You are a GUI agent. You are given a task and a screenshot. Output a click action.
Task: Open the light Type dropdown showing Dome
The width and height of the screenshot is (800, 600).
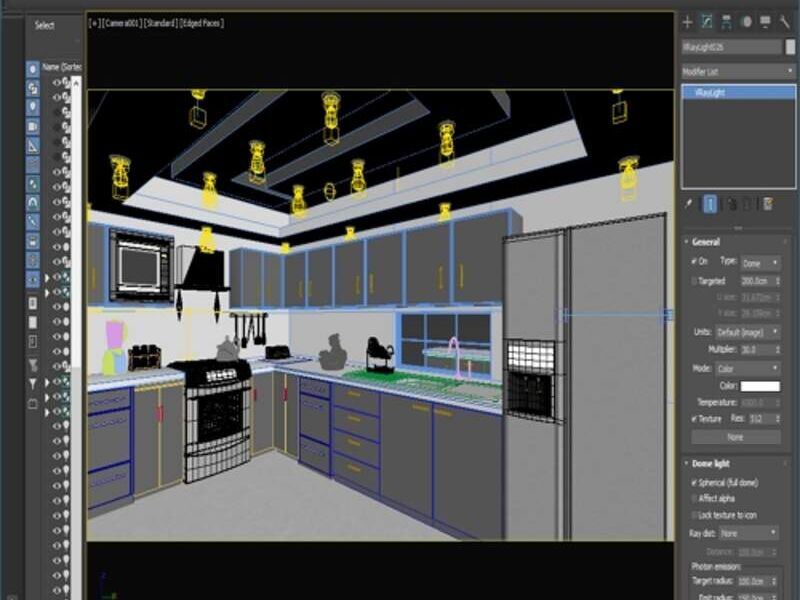761,262
